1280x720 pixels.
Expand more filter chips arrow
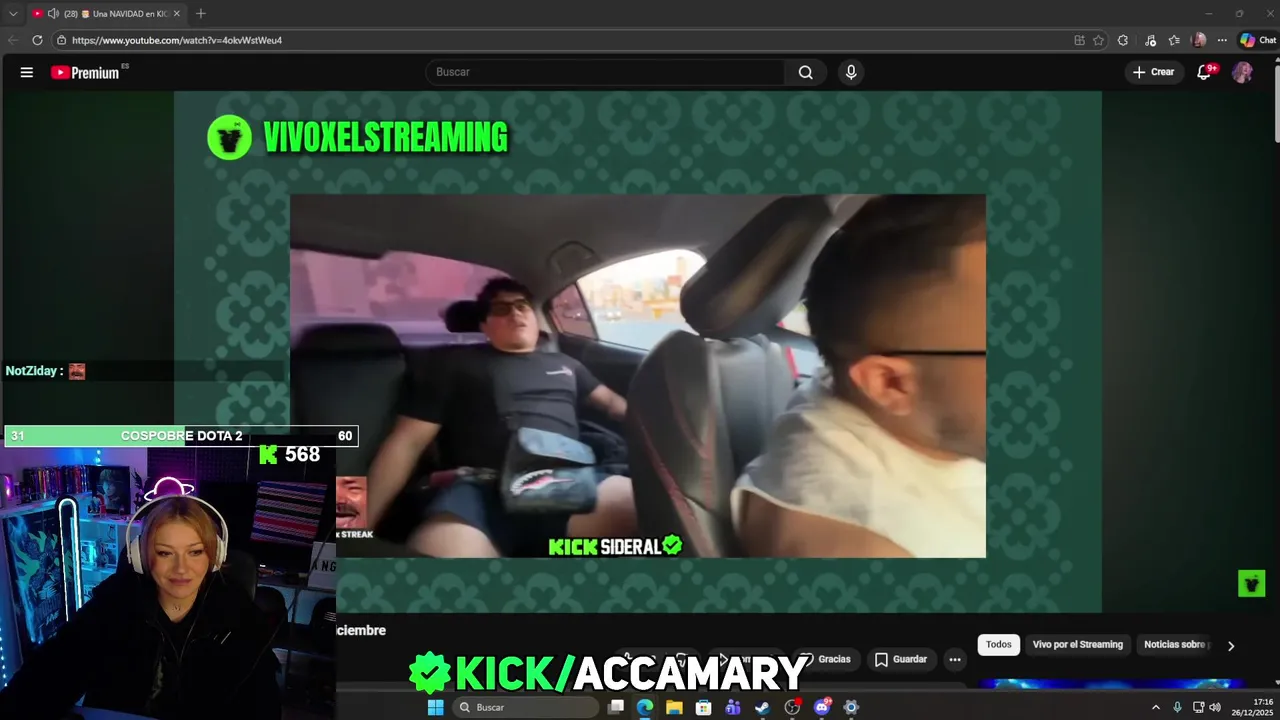[x=1231, y=646]
